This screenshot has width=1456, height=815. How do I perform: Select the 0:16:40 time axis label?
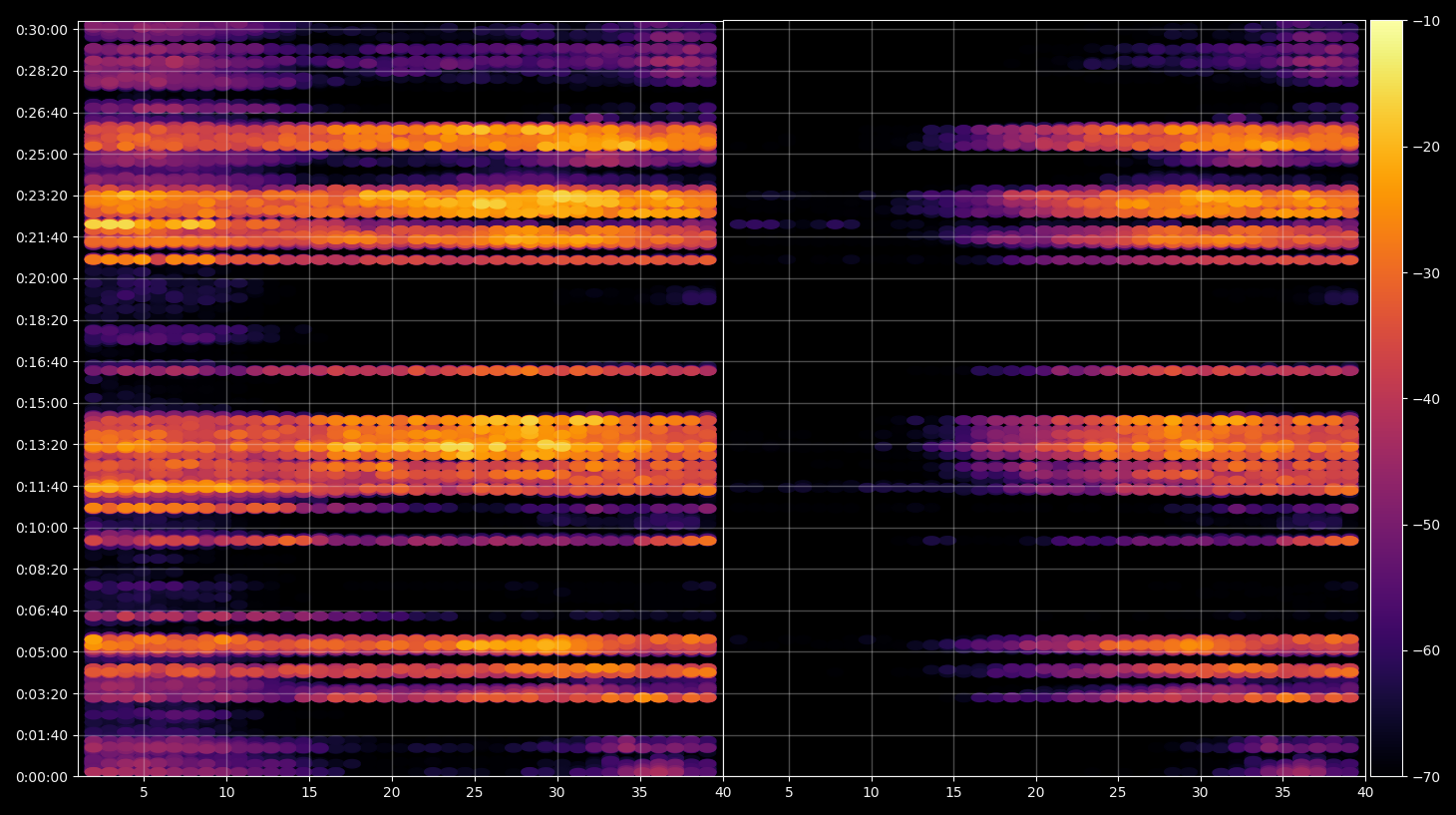[x=42, y=362]
